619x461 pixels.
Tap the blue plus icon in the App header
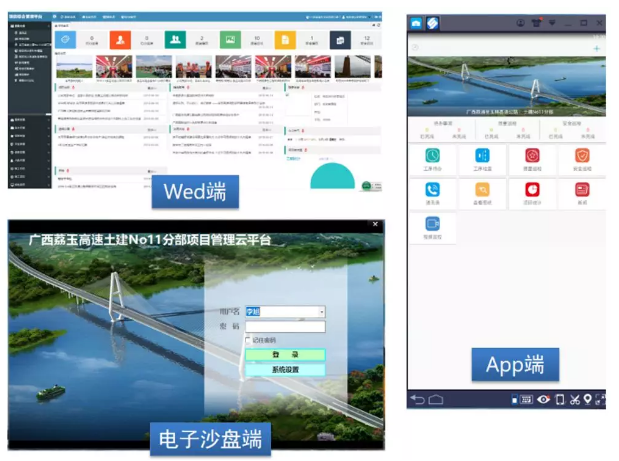coord(596,48)
